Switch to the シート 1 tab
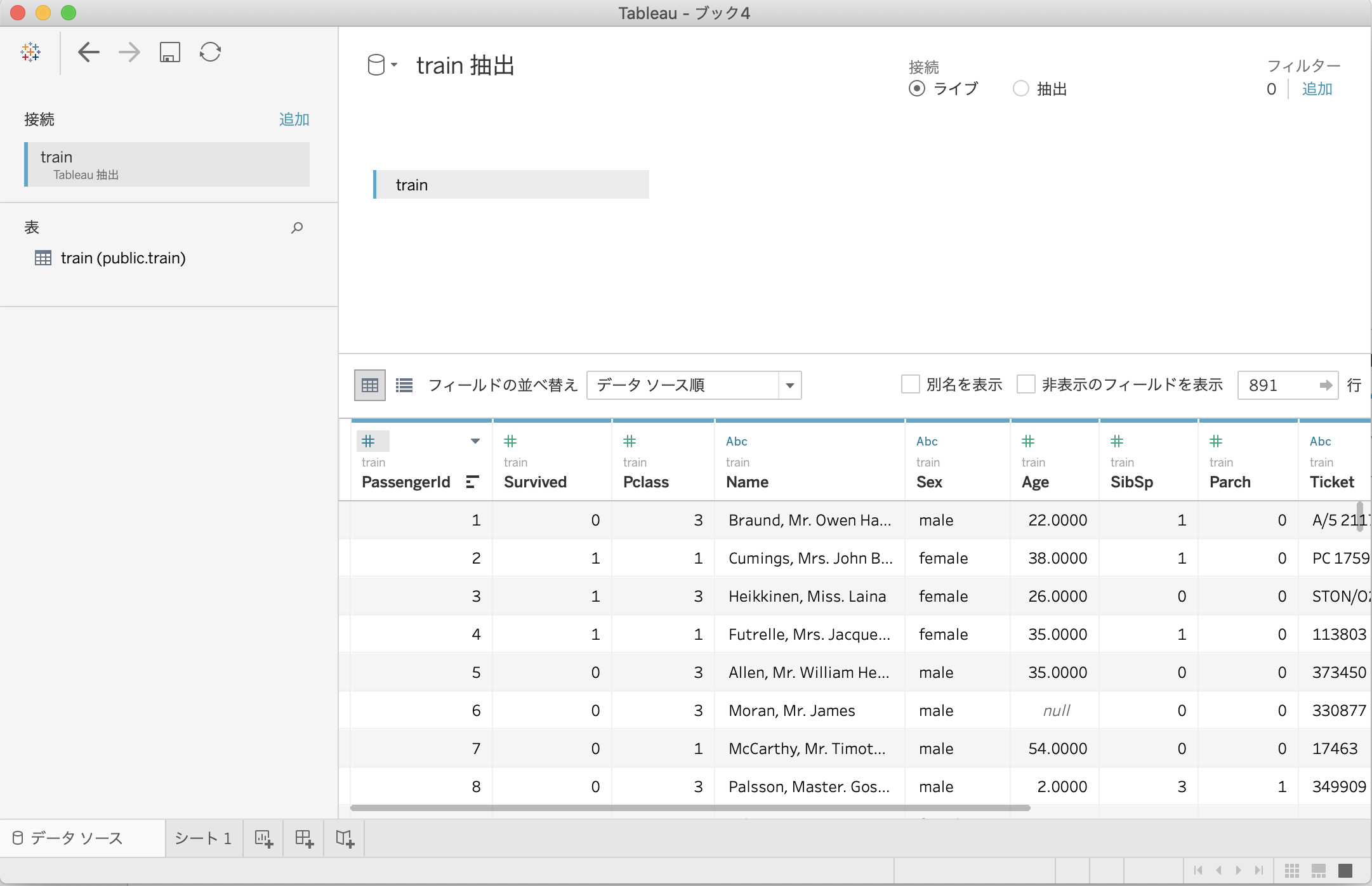 202,838
